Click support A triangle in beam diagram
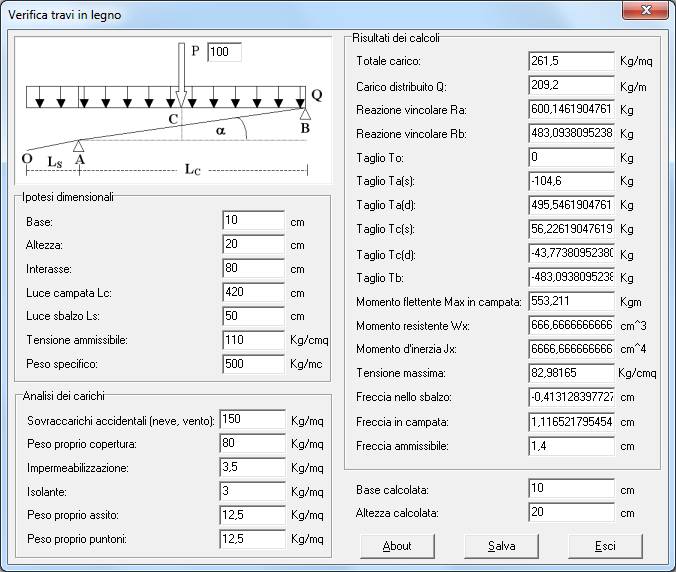This screenshot has height=572, width=676. click(78, 146)
